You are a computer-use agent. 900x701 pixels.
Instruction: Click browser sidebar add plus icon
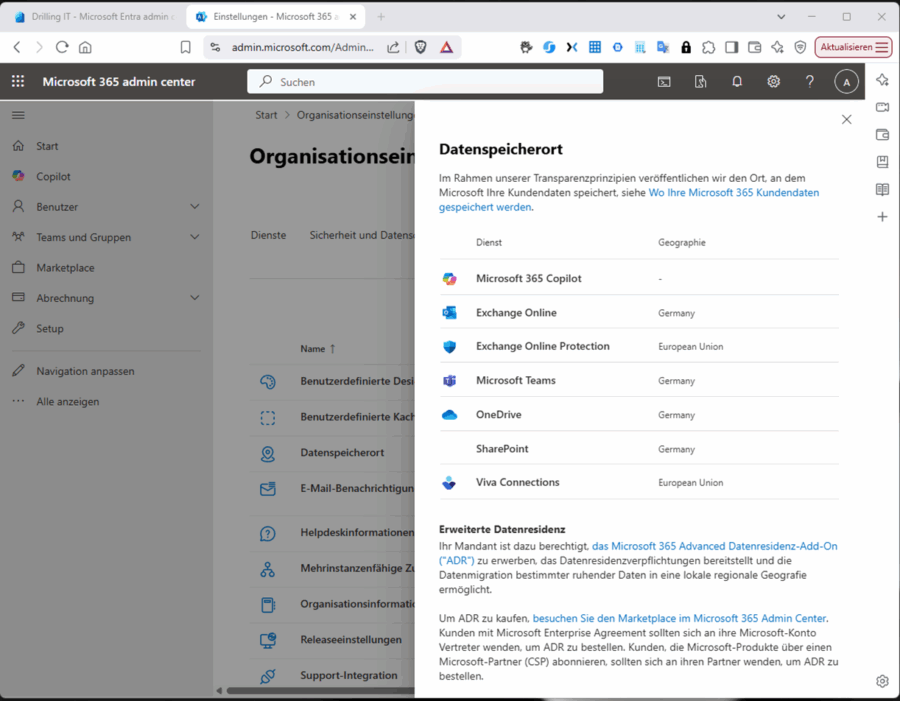(x=882, y=216)
